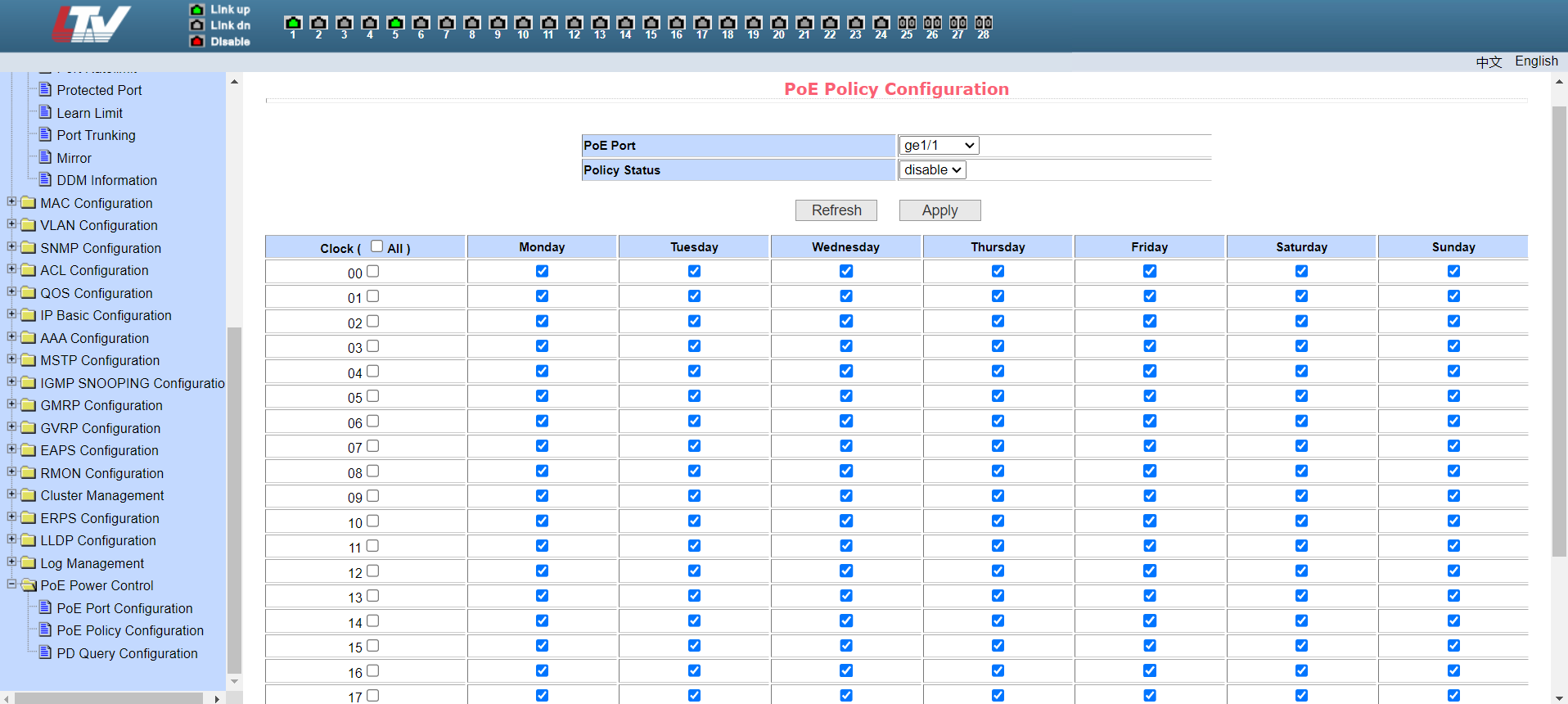Click port 20 icon in the port panel
Screen dimensions: 1568x704
[x=779, y=23]
